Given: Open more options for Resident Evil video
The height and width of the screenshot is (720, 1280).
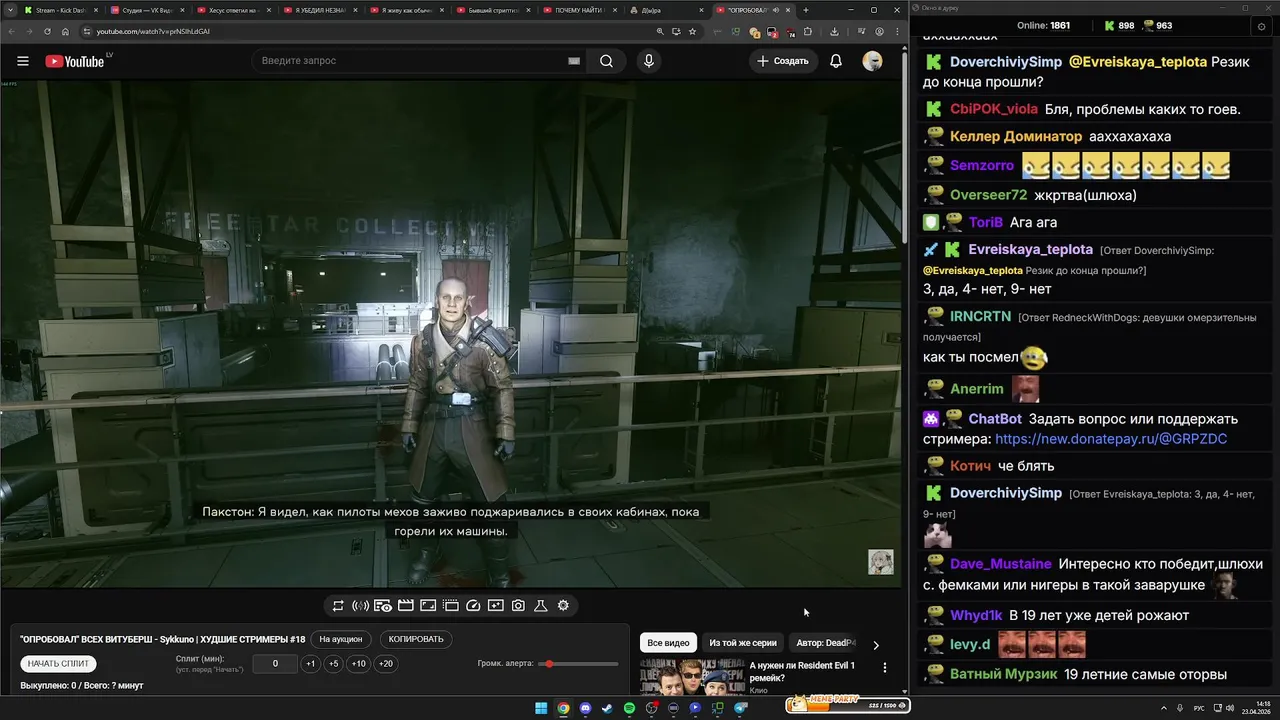Looking at the screenshot, I should click(x=884, y=667).
